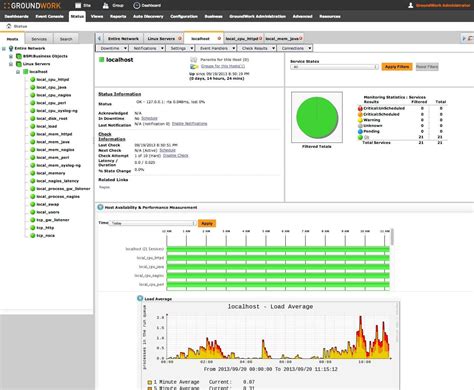
Task: Click the Disable Notifications link
Action: tap(189, 124)
